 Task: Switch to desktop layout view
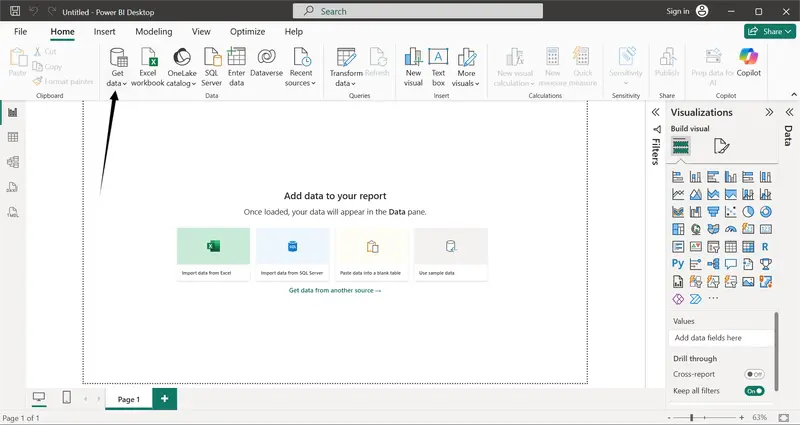click(x=39, y=397)
